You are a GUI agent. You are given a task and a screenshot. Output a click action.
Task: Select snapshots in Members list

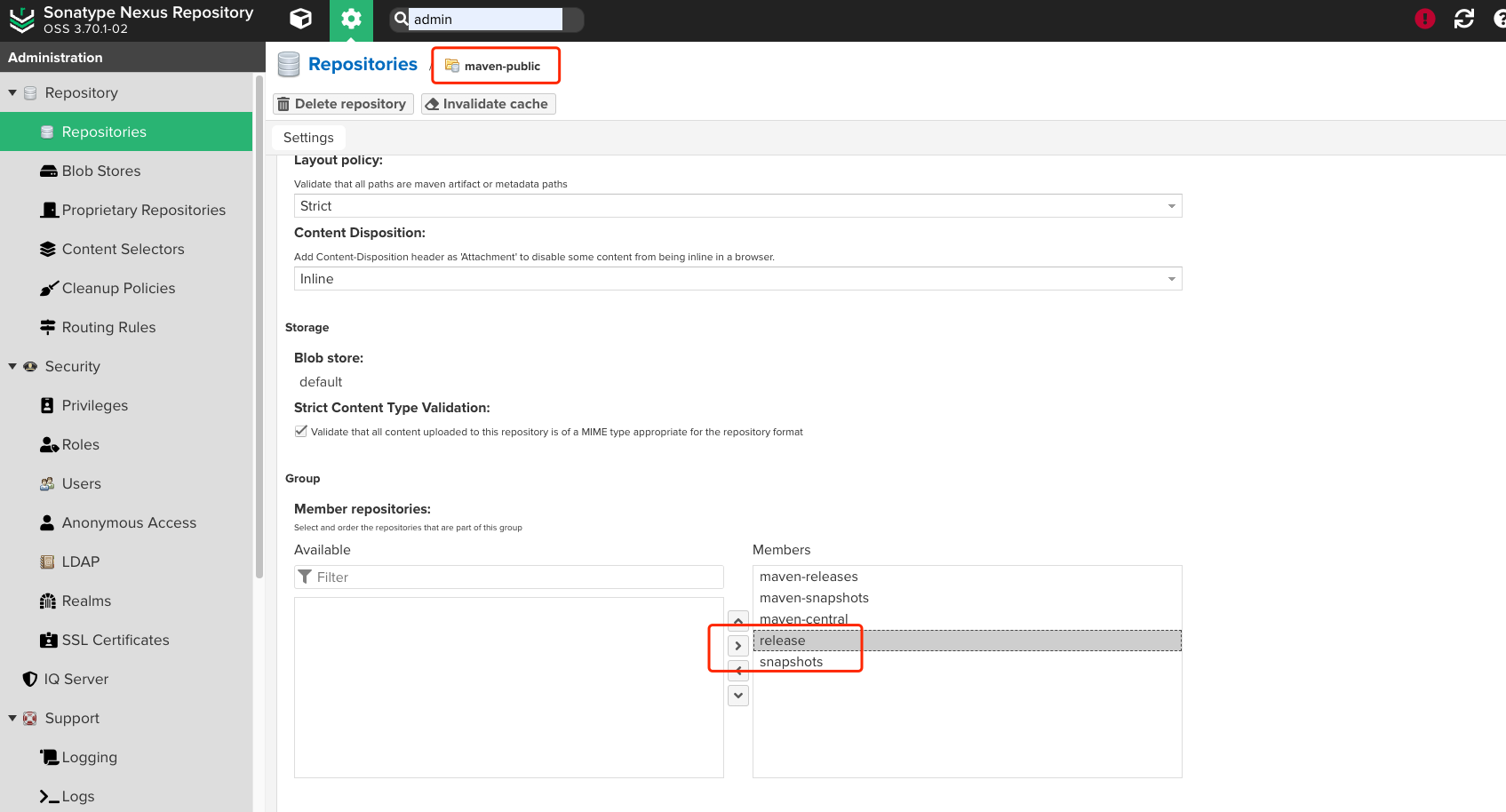coord(967,662)
